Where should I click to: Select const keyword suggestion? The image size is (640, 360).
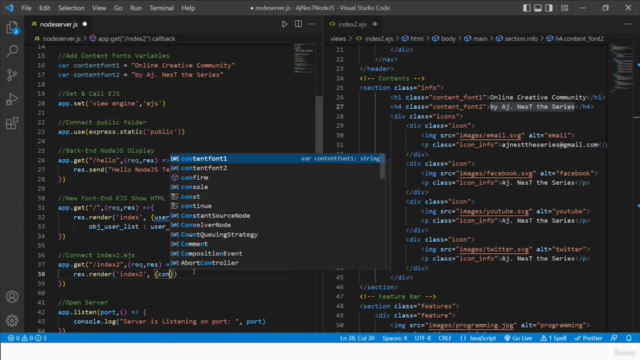click(276, 197)
